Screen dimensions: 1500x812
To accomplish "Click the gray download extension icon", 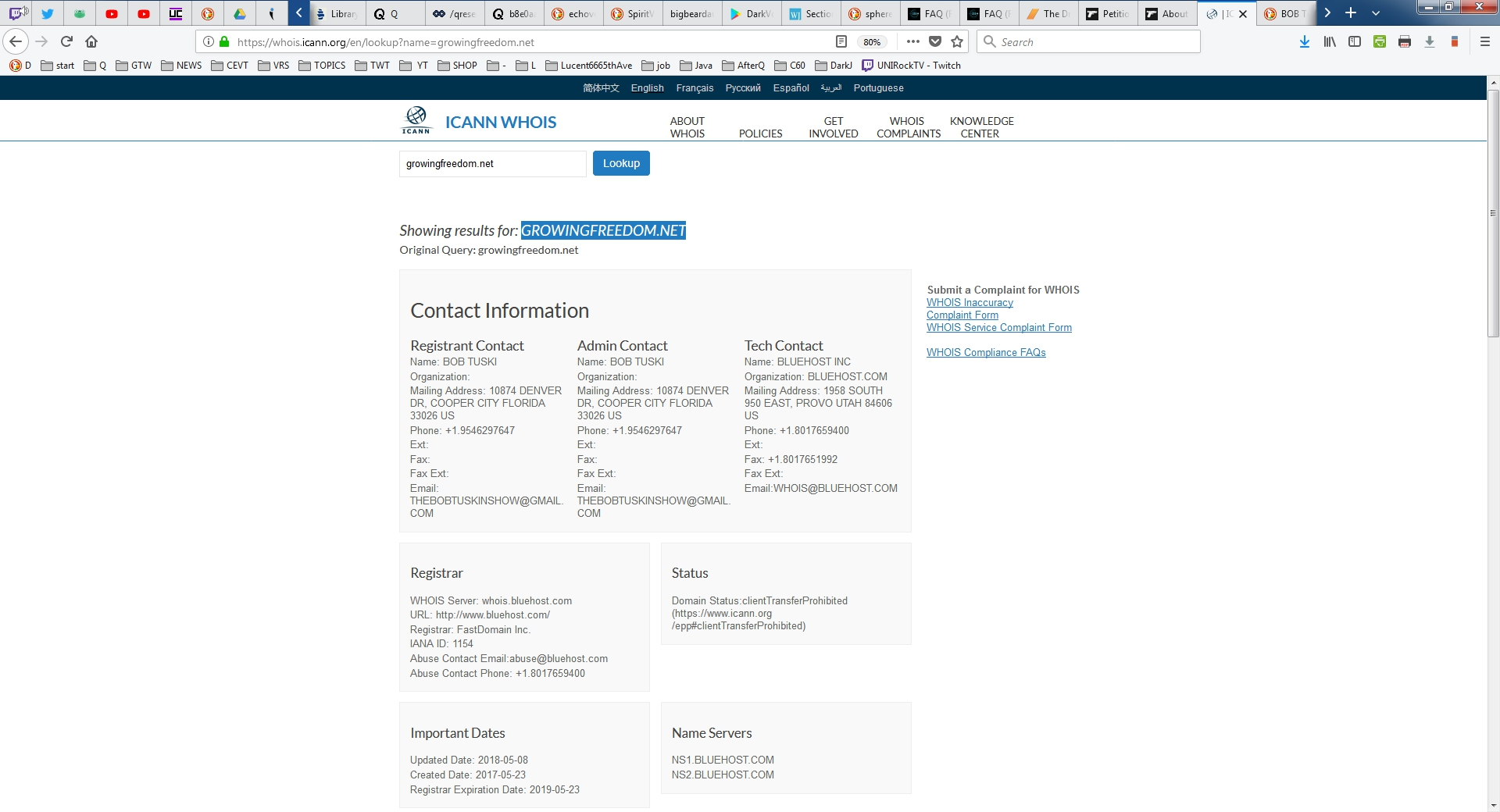I will tap(1430, 41).
